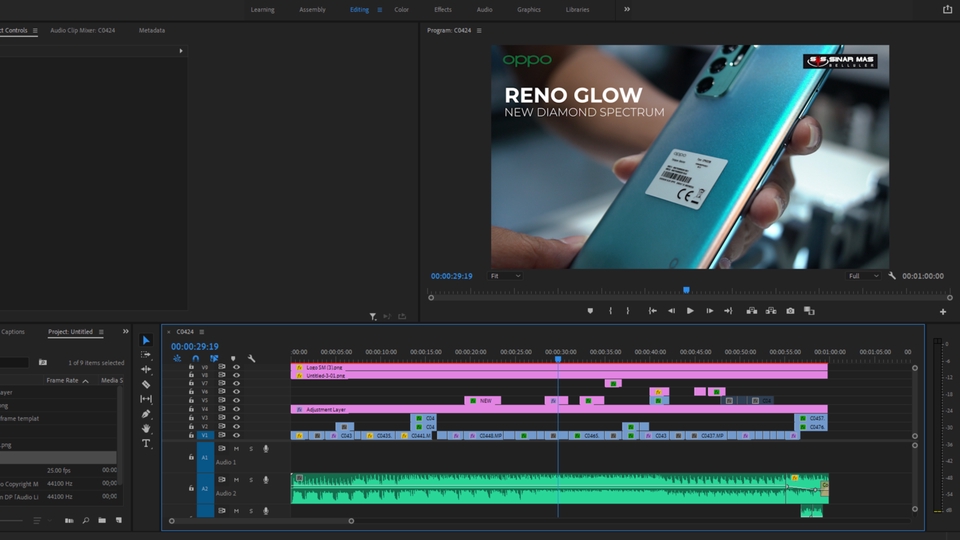The height and width of the screenshot is (540, 960).
Task: Mark Out point in Program monitor
Action: tap(628, 311)
